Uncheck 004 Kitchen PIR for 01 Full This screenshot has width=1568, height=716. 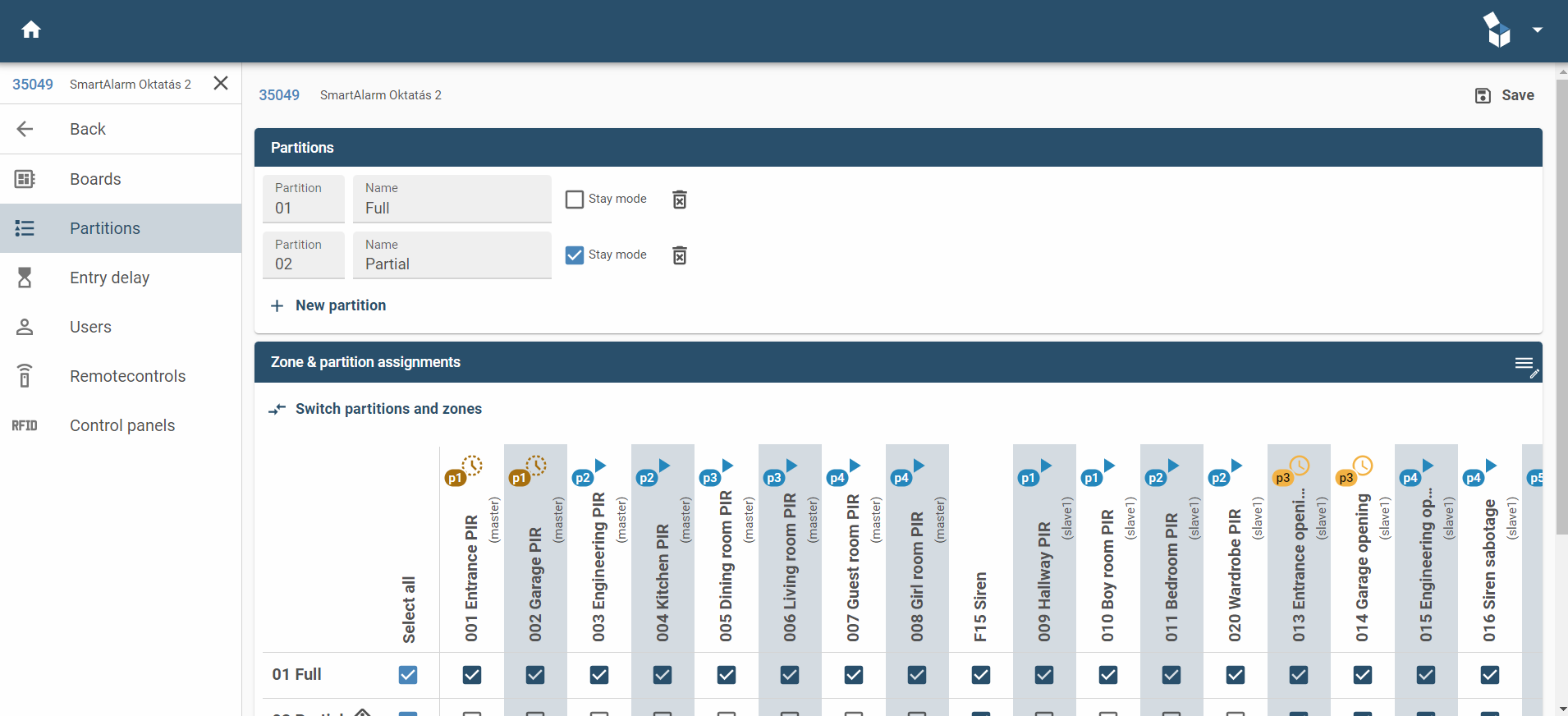point(663,675)
